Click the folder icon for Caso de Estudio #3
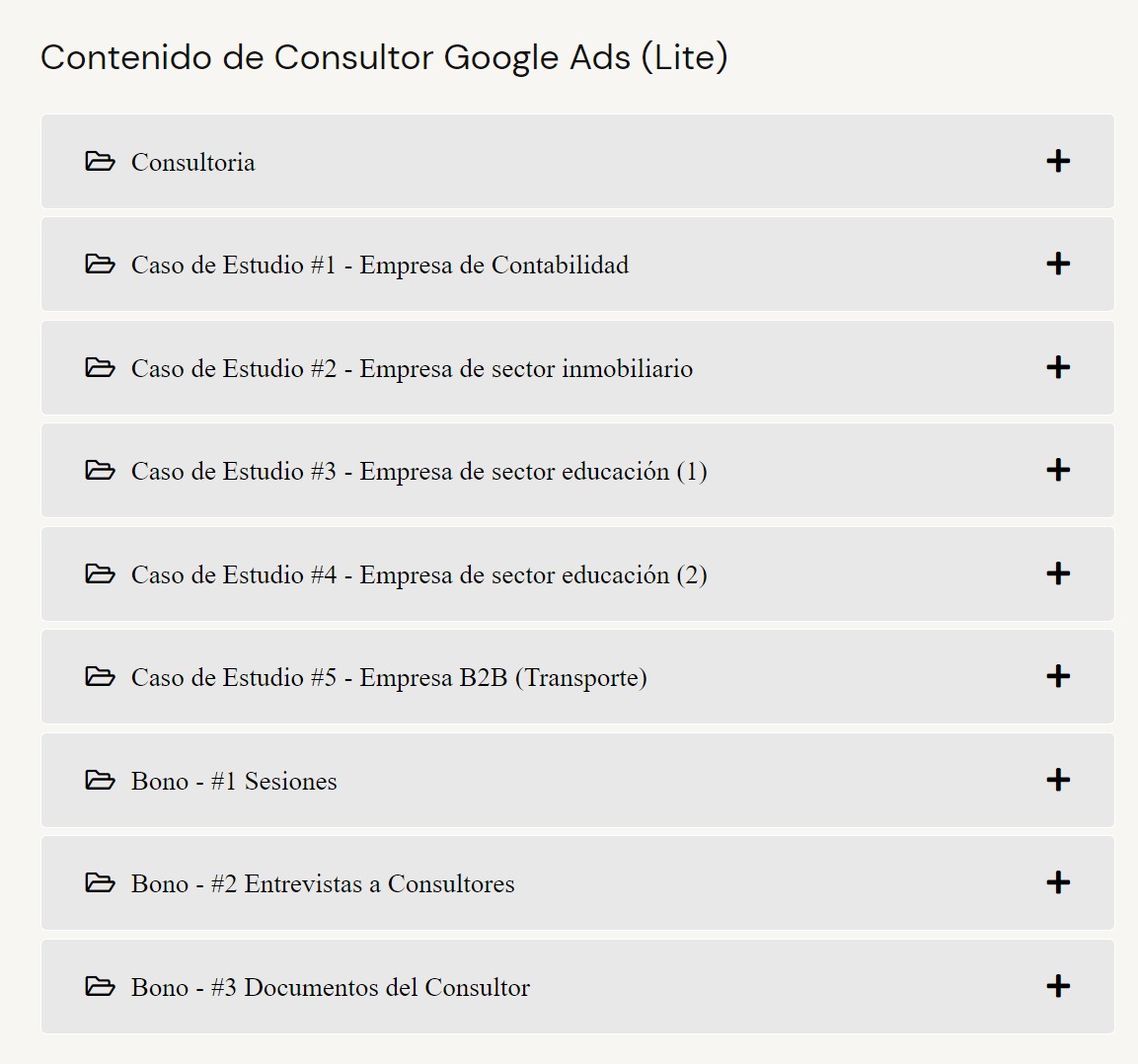1138x1064 pixels. pos(100,471)
